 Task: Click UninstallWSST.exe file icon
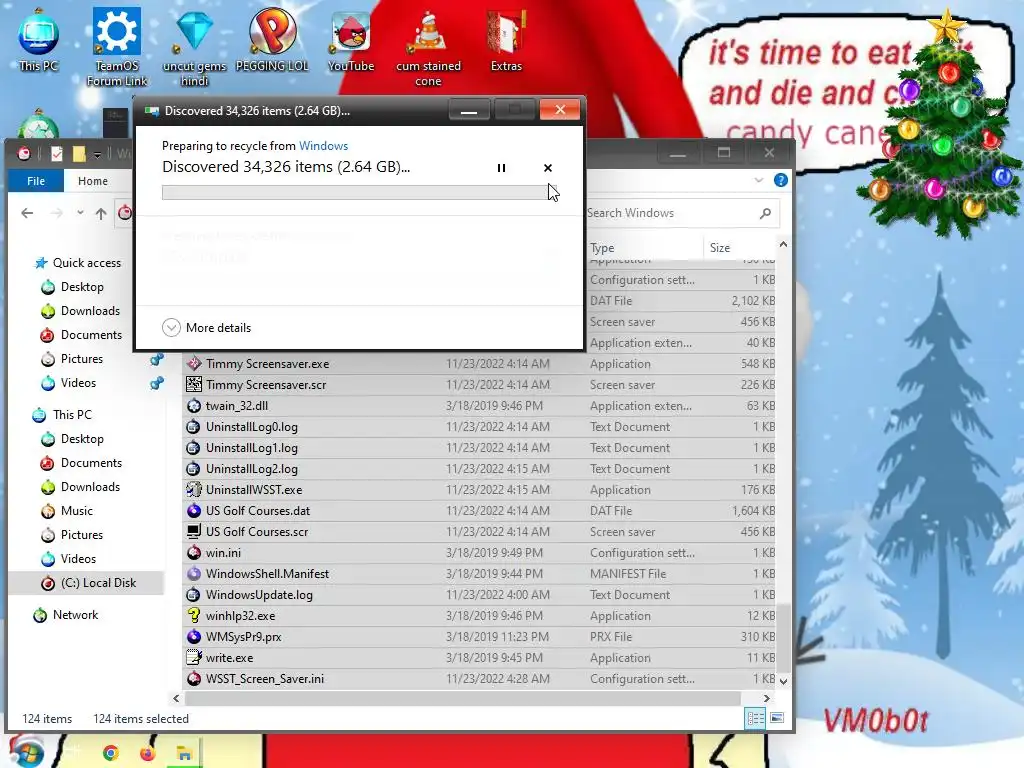coord(193,490)
